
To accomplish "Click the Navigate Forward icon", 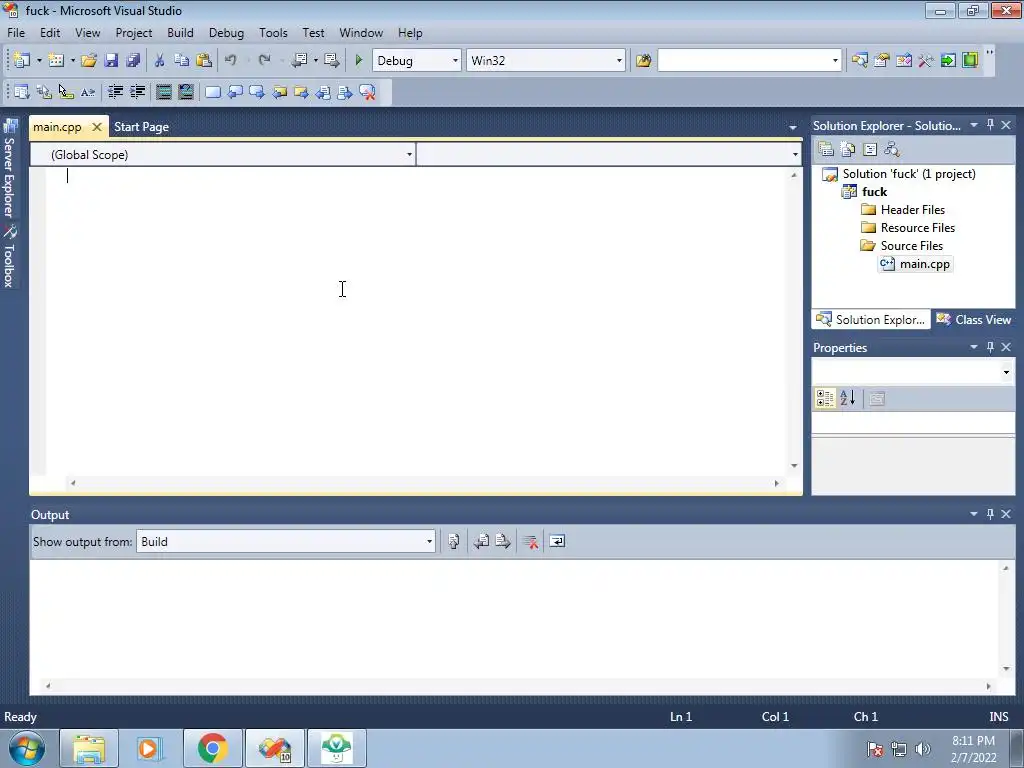I will pos(332,60).
